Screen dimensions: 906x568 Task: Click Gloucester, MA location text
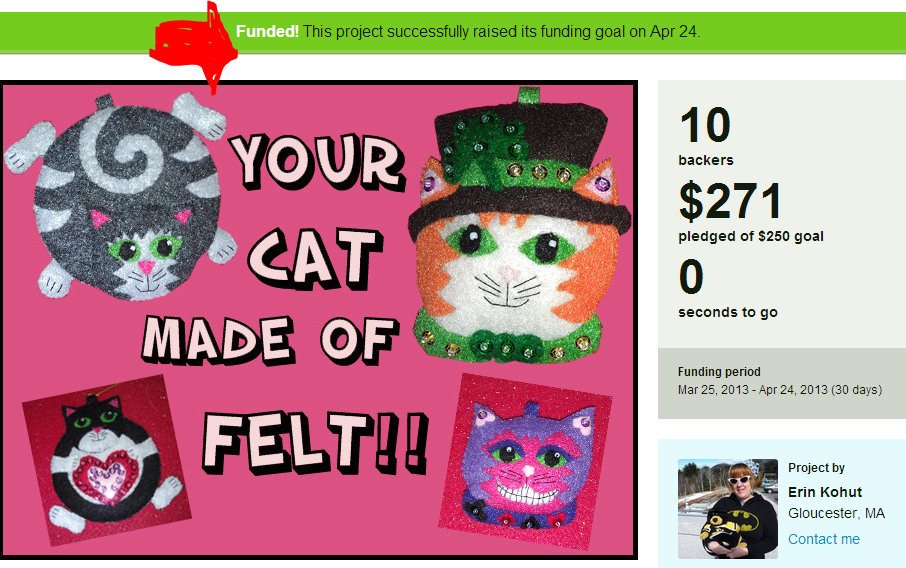point(836,513)
